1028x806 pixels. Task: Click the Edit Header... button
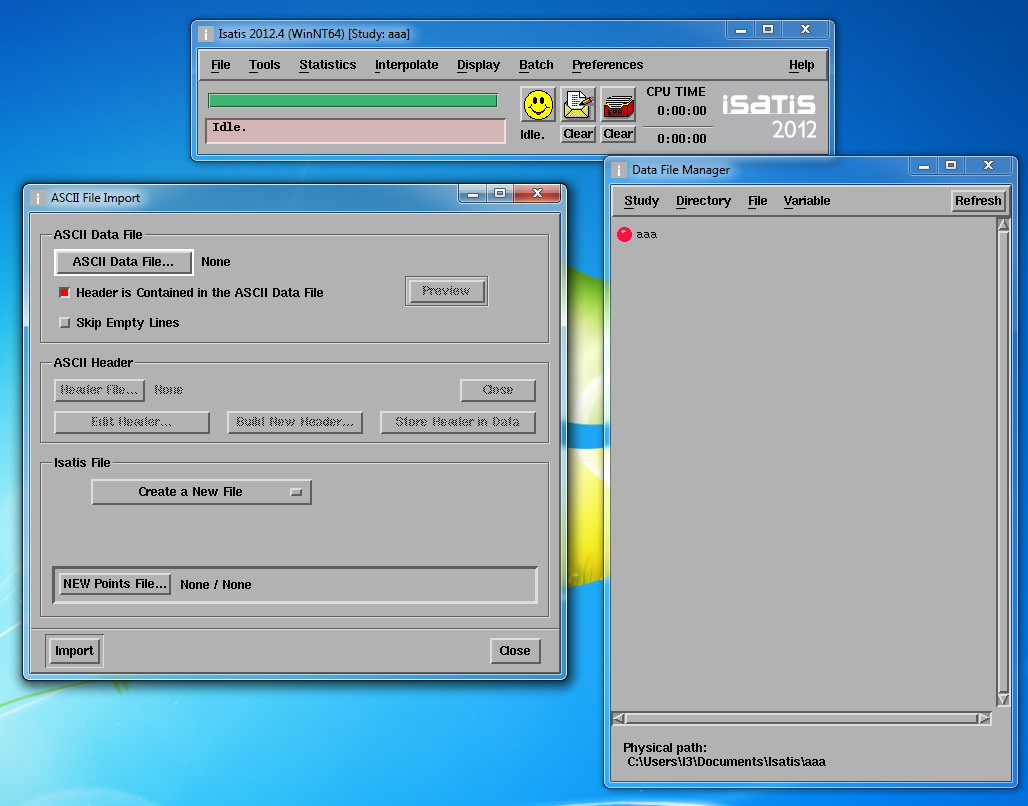point(132,422)
